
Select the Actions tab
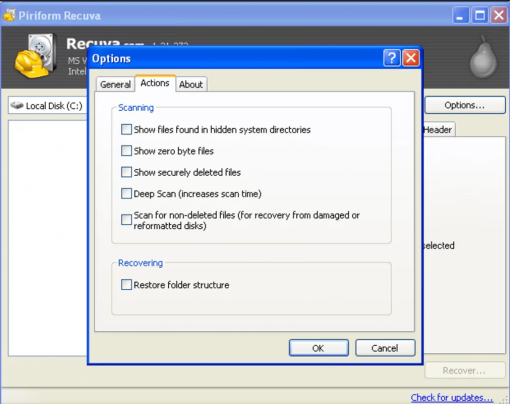pos(155,83)
